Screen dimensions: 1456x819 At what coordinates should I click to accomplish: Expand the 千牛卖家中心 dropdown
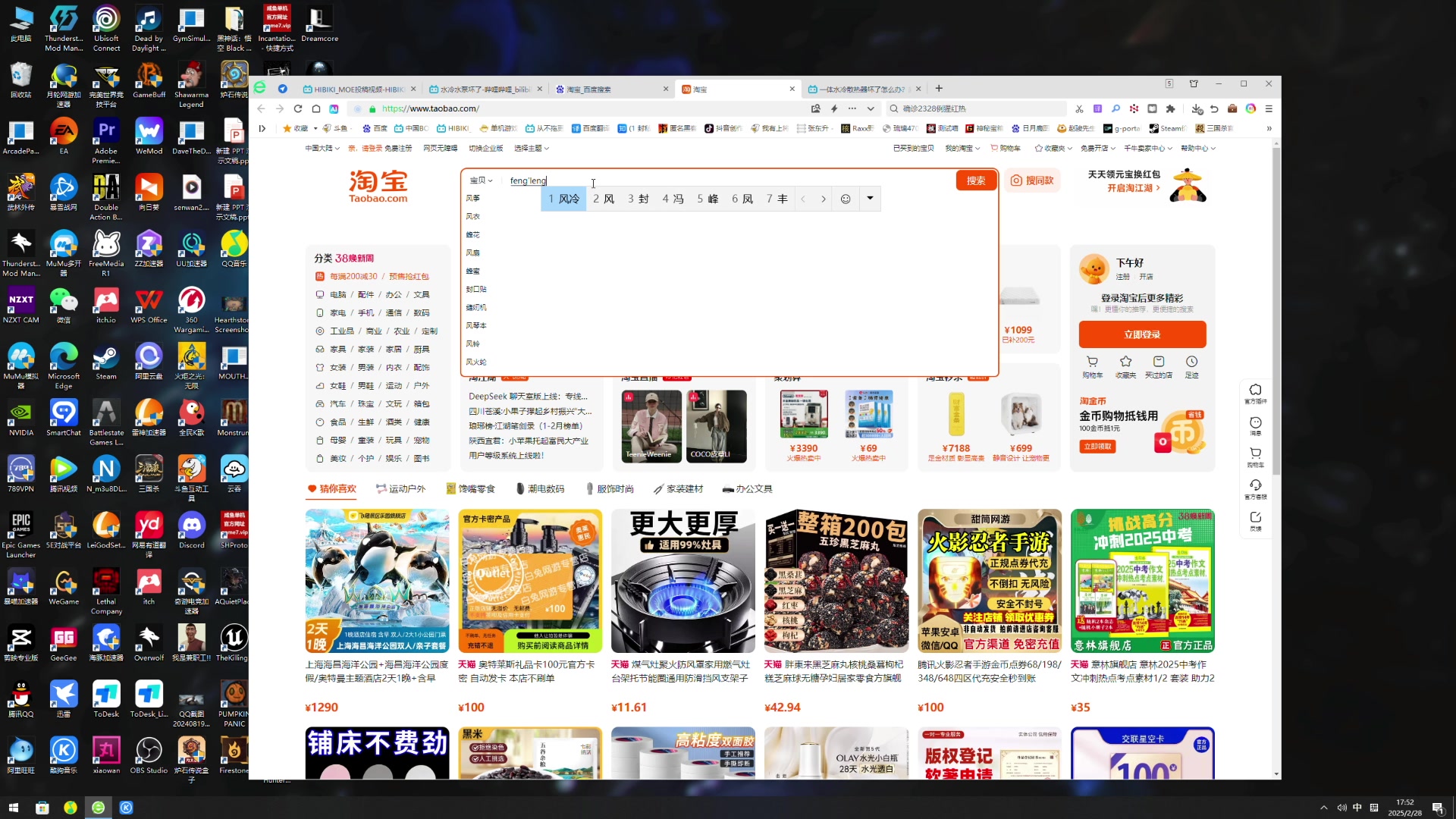click(1148, 148)
